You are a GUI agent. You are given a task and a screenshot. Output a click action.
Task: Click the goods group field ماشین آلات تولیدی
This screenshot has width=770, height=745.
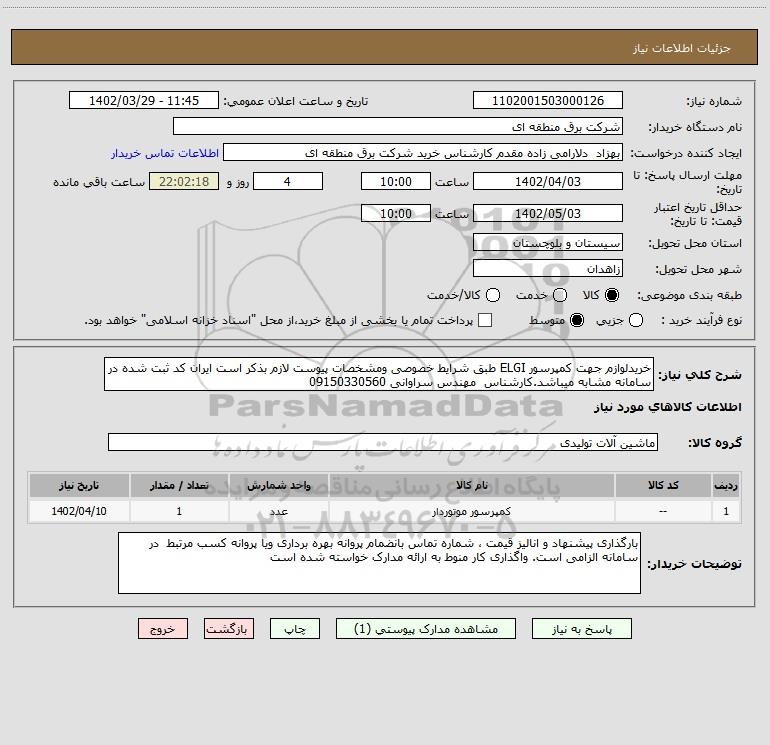[383, 442]
